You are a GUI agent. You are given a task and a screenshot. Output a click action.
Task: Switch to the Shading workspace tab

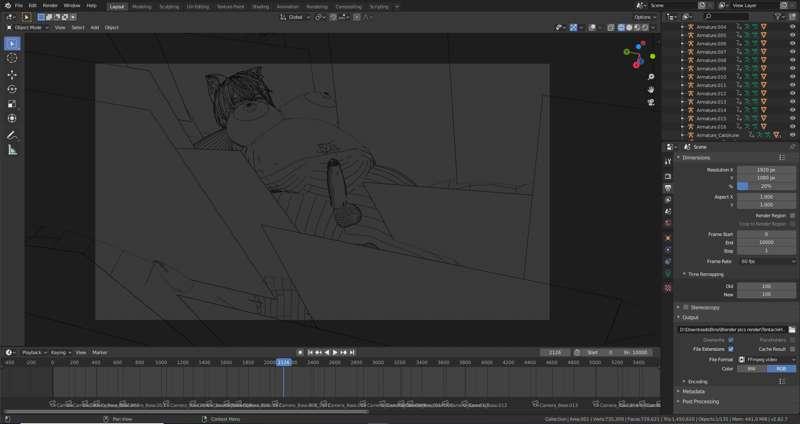[260, 7]
